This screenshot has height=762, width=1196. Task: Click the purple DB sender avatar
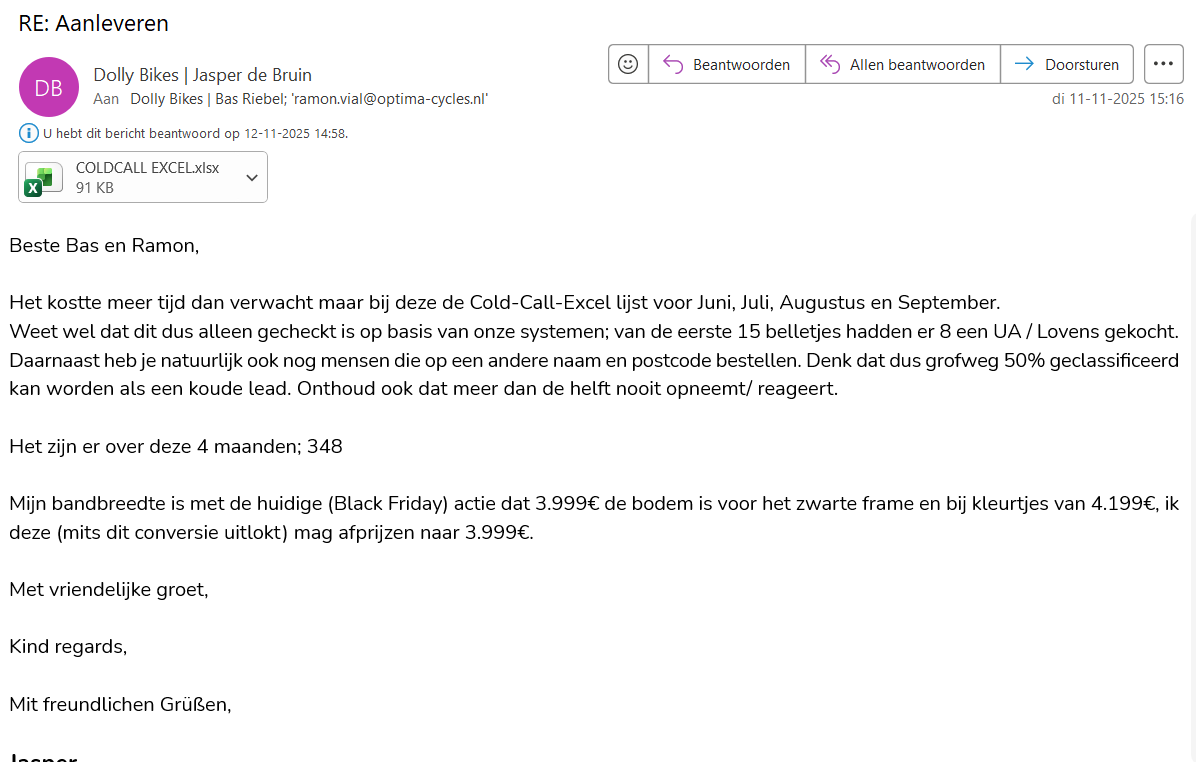48,87
